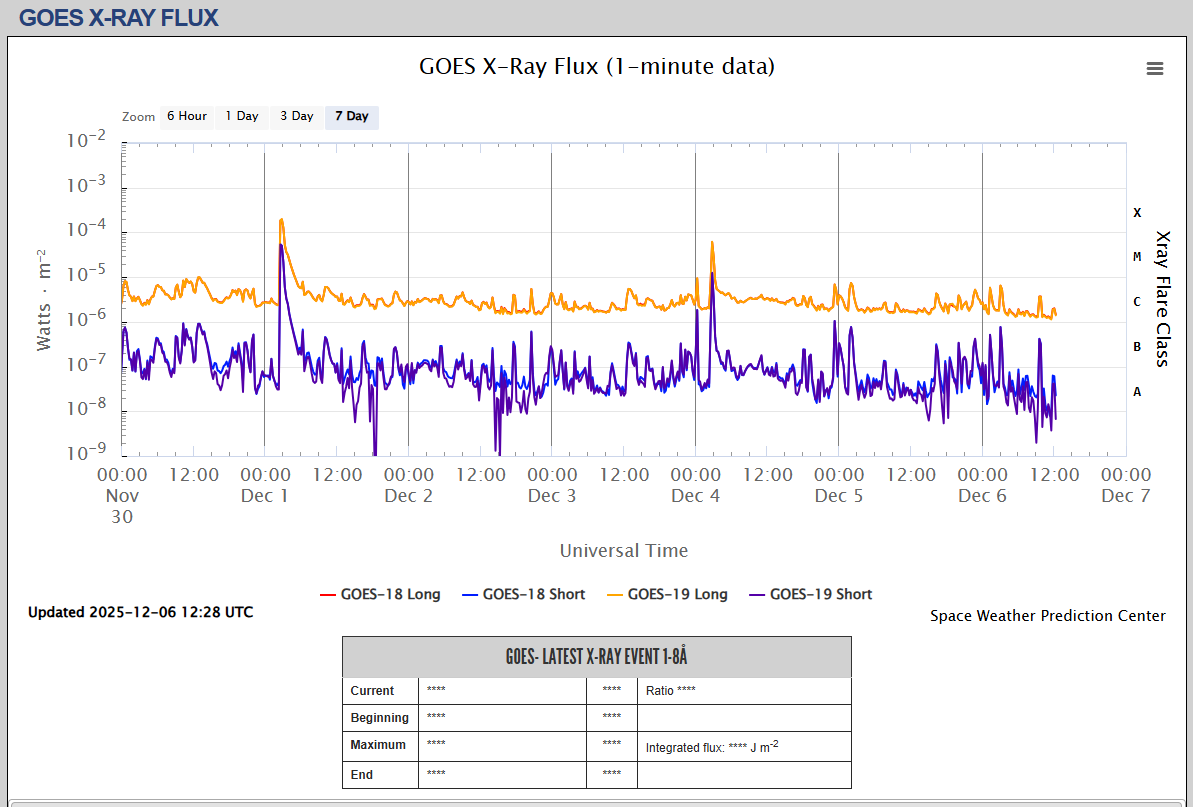Hide the GOES-19 Short series via legend text
The image size is (1193, 807).
point(821,594)
